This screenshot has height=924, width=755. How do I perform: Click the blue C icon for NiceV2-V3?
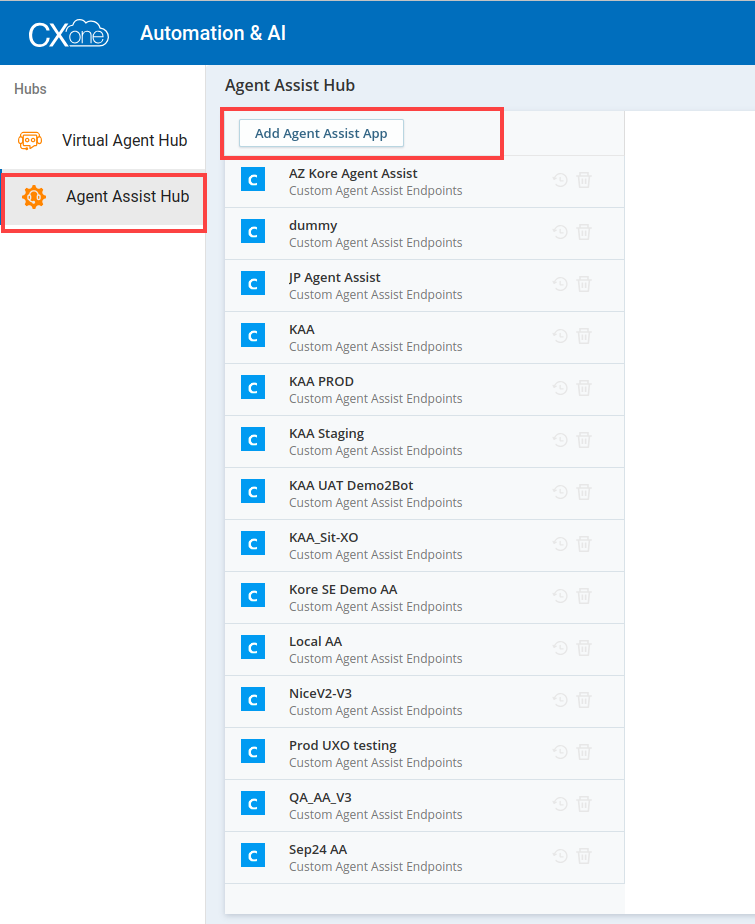tap(253, 700)
